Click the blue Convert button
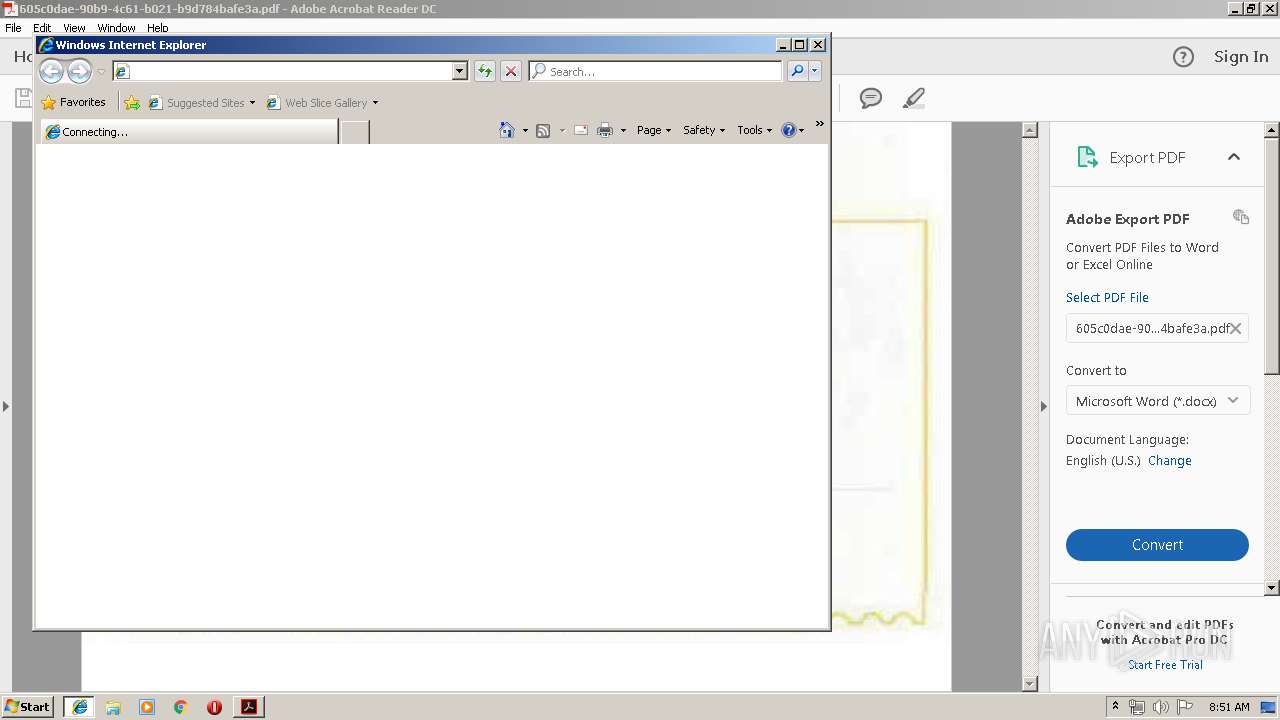The image size is (1280, 720). point(1157,545)
